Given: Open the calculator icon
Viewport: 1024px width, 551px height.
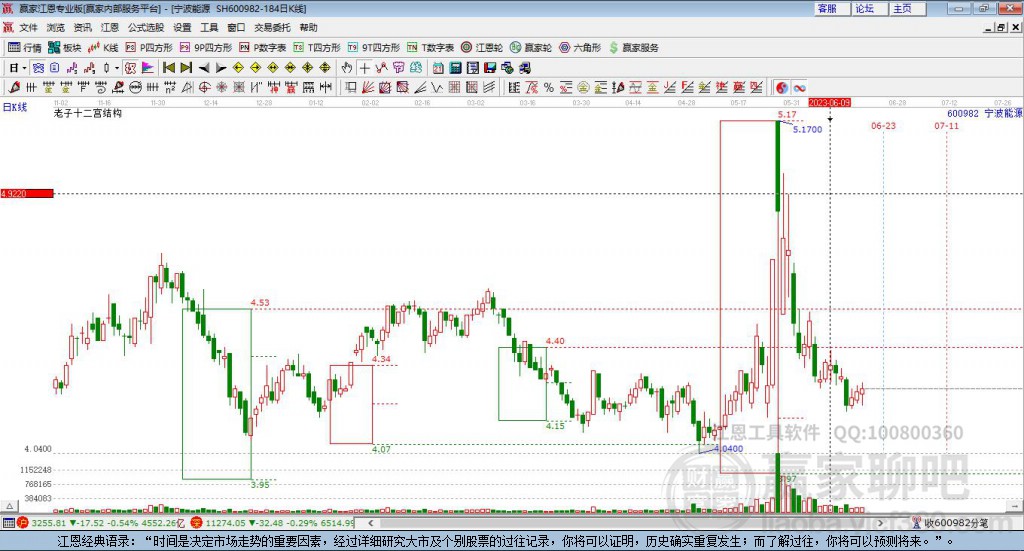Looking at the screenshot, I should [455, 68].
